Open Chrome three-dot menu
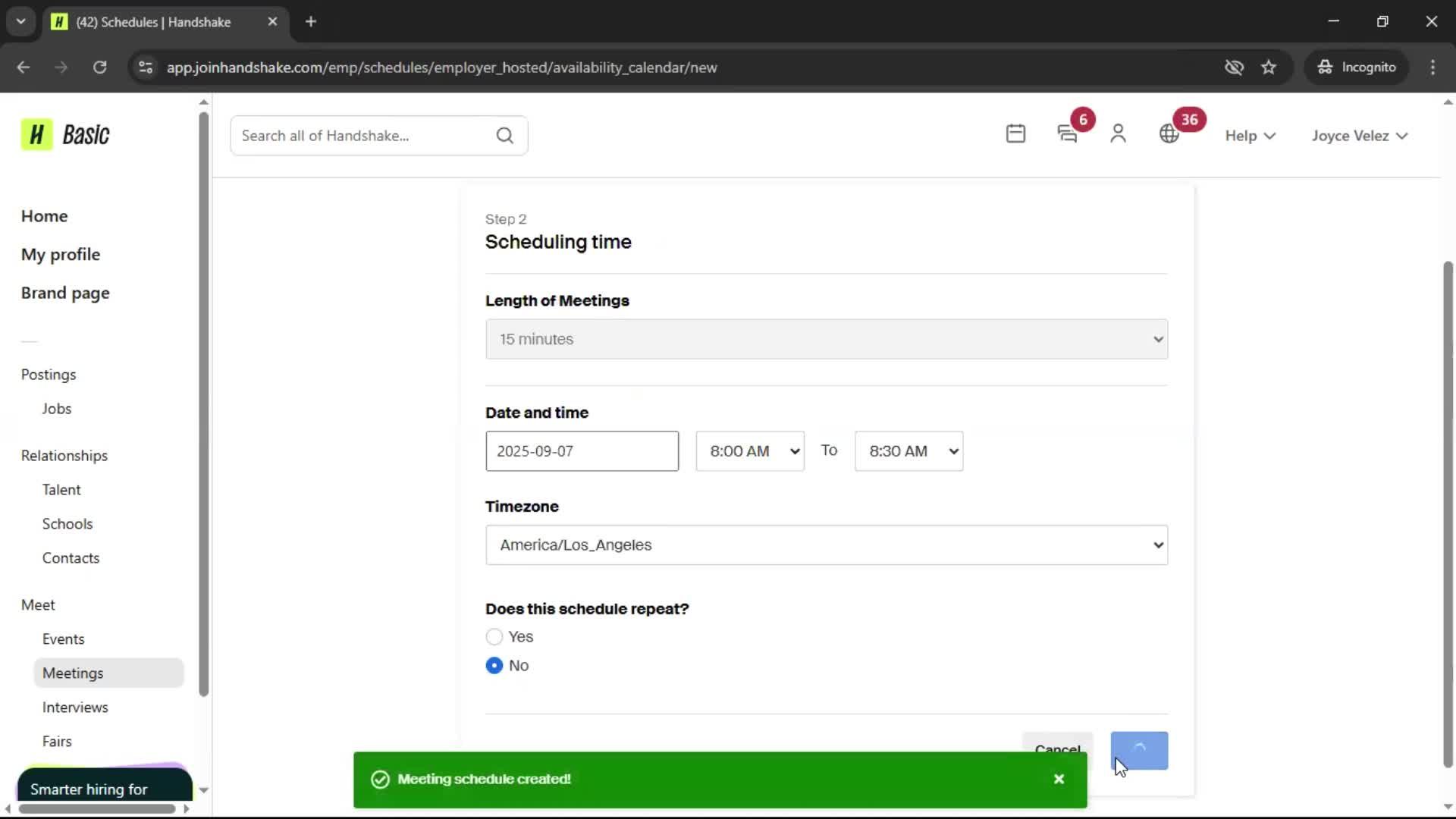The height and width of the screenshot is (819, 1456). [x=1432, y=67]
